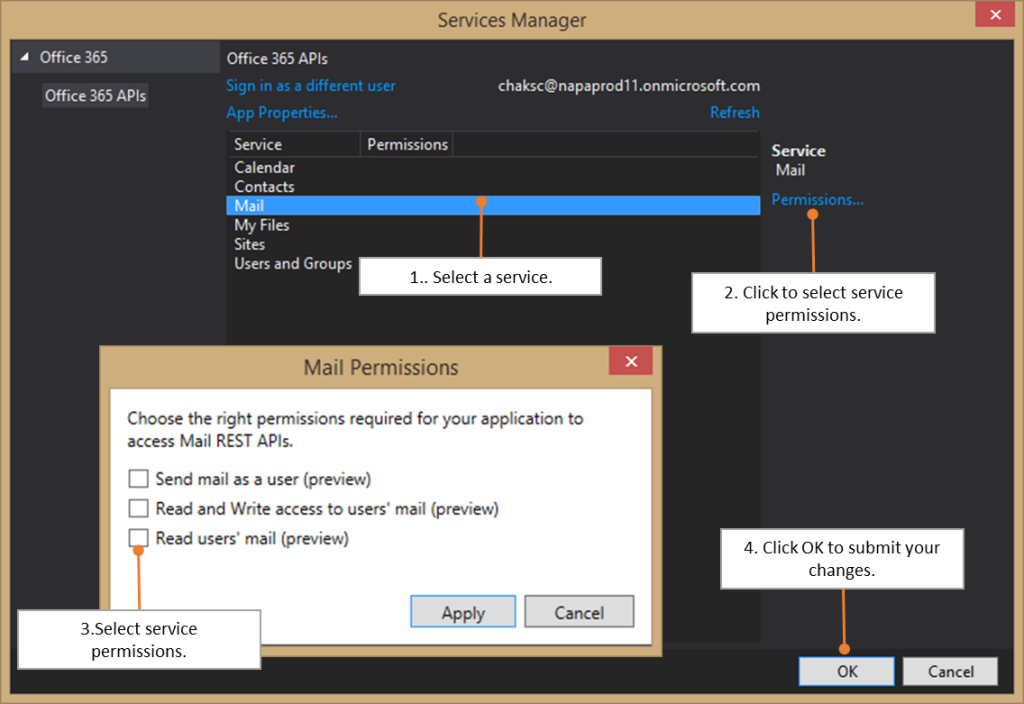Image resolution: width=1024 pixels, height=704 pixels.
Task: Click OK in Services Manager
Action: coord(847,671)
